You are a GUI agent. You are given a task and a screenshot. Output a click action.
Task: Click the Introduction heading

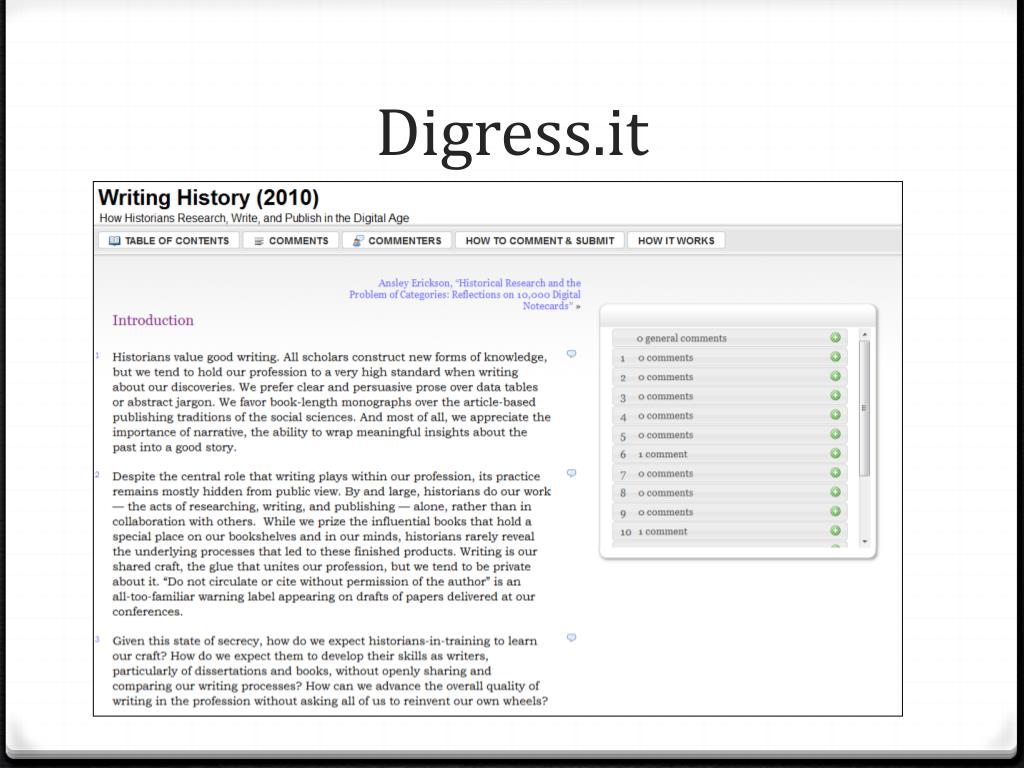point(153,320)
